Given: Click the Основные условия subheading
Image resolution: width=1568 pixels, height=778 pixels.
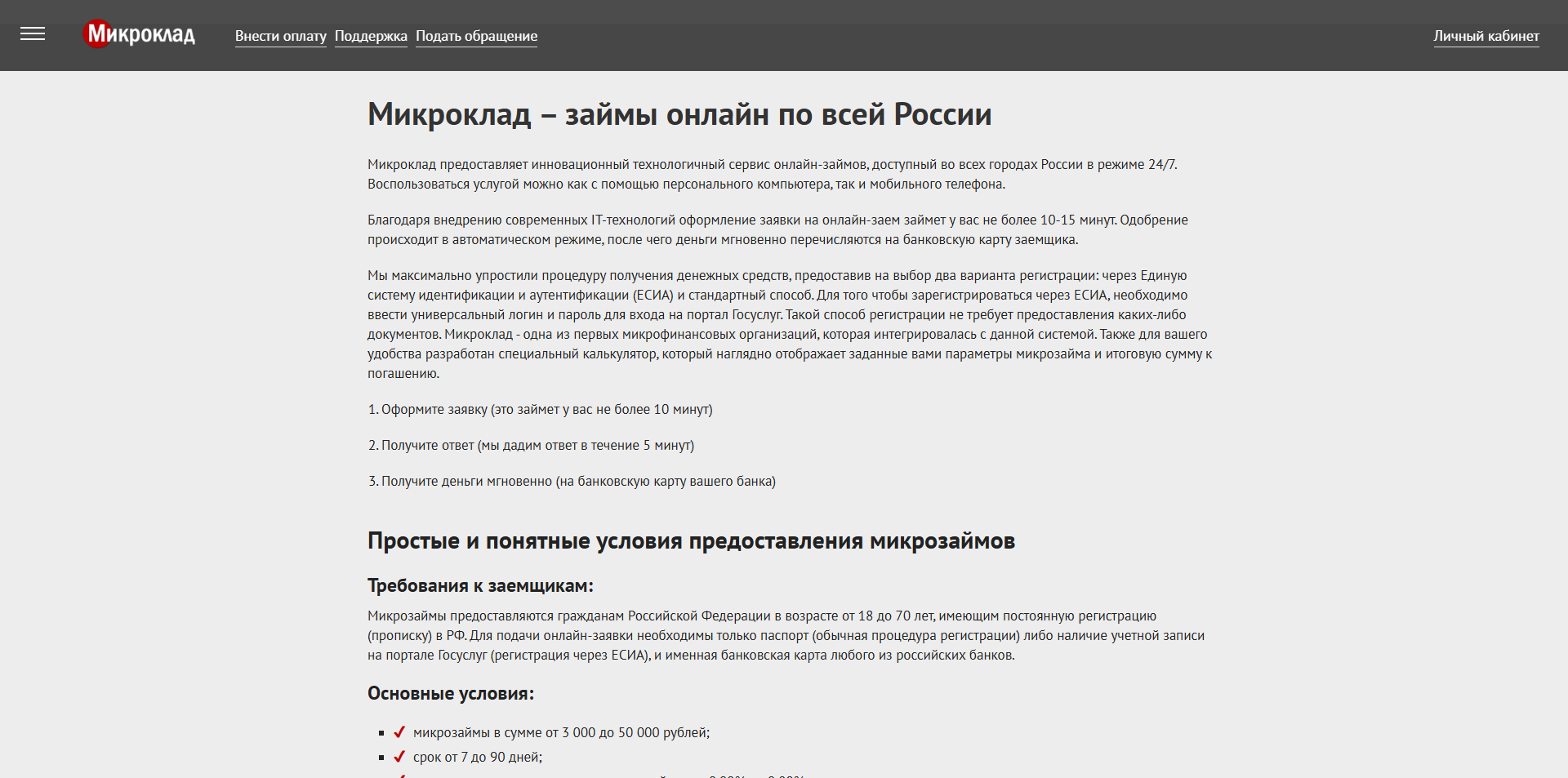Looking at the screenshot, I should 450,693.
